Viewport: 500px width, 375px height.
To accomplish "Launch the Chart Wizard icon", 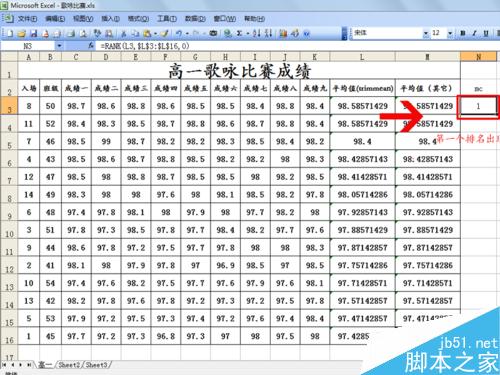I will pos(283,33).
